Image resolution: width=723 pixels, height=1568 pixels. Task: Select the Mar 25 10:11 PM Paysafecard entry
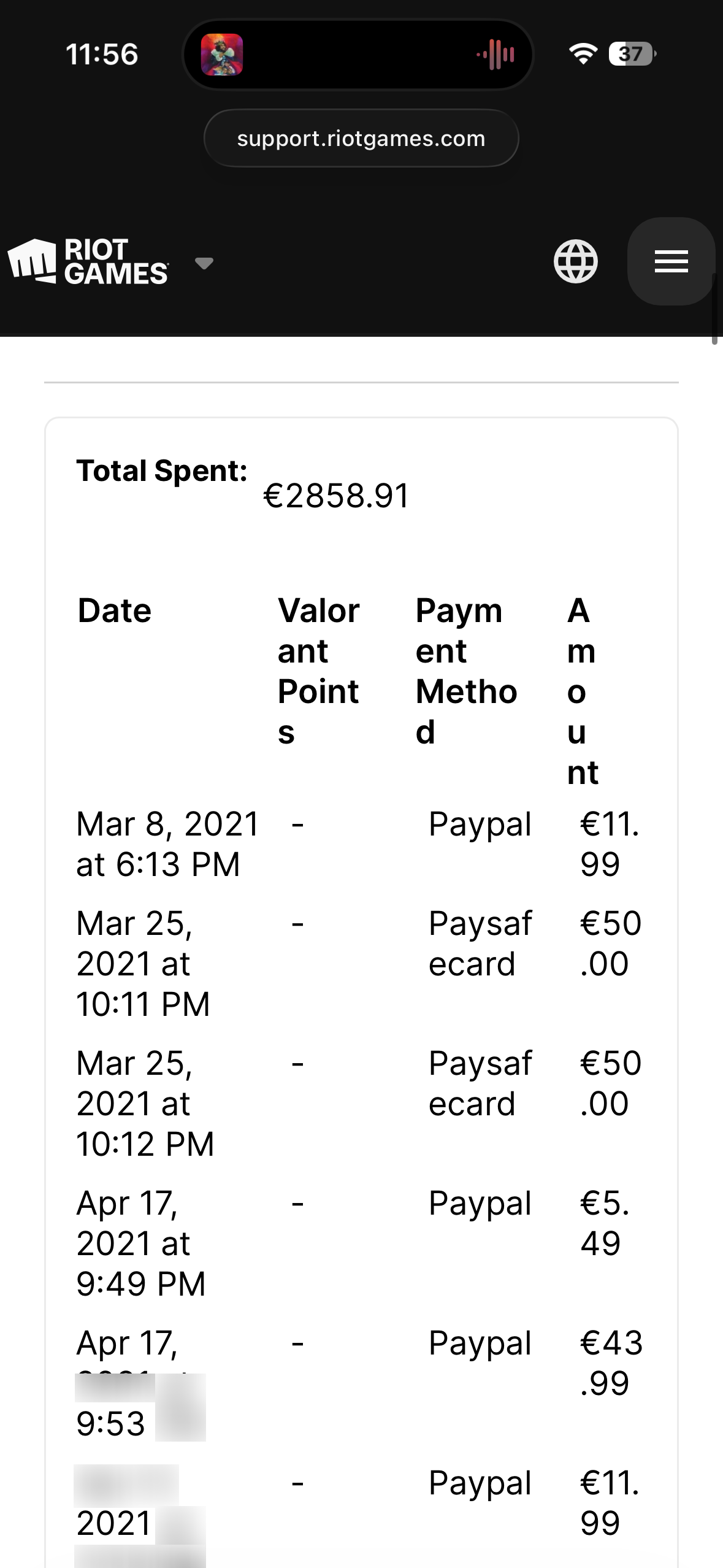(361, 963)
